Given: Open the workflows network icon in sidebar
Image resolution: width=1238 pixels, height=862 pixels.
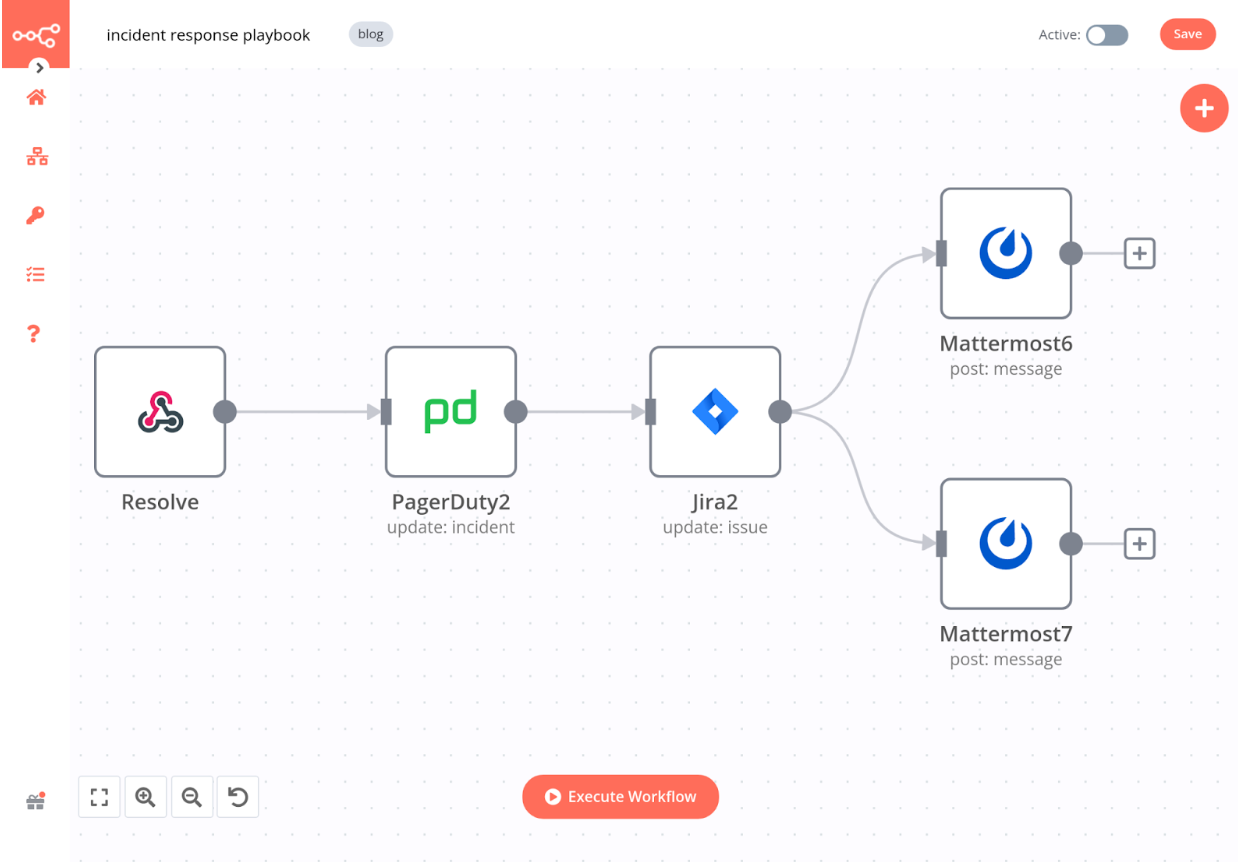Looking at the screenshot, I should pyautogui.click(x=36, y=157).
